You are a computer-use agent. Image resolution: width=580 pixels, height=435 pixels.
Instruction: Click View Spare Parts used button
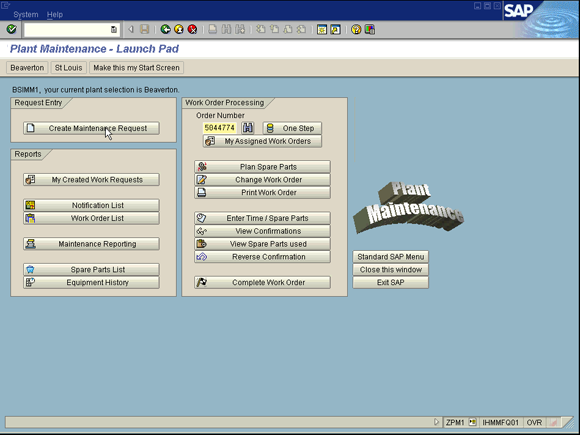[262, 244]
